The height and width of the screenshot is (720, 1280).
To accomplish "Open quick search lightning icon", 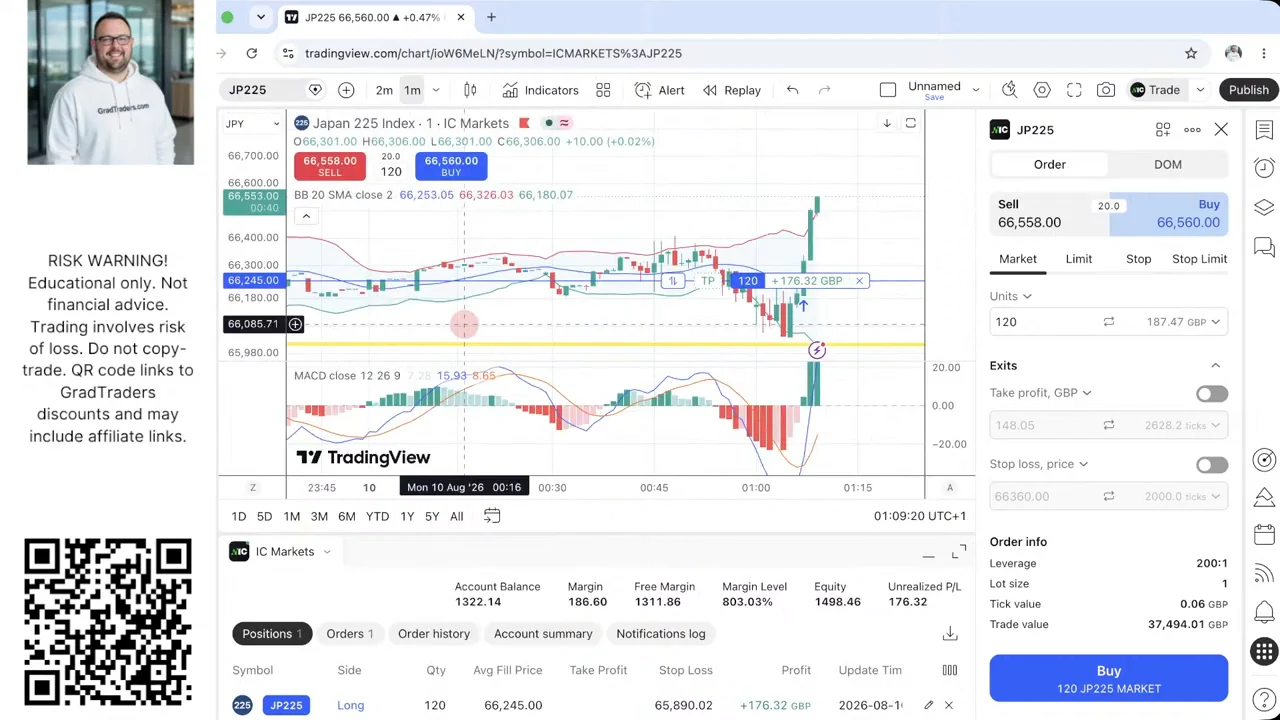I will click(x=1010, y=90).
